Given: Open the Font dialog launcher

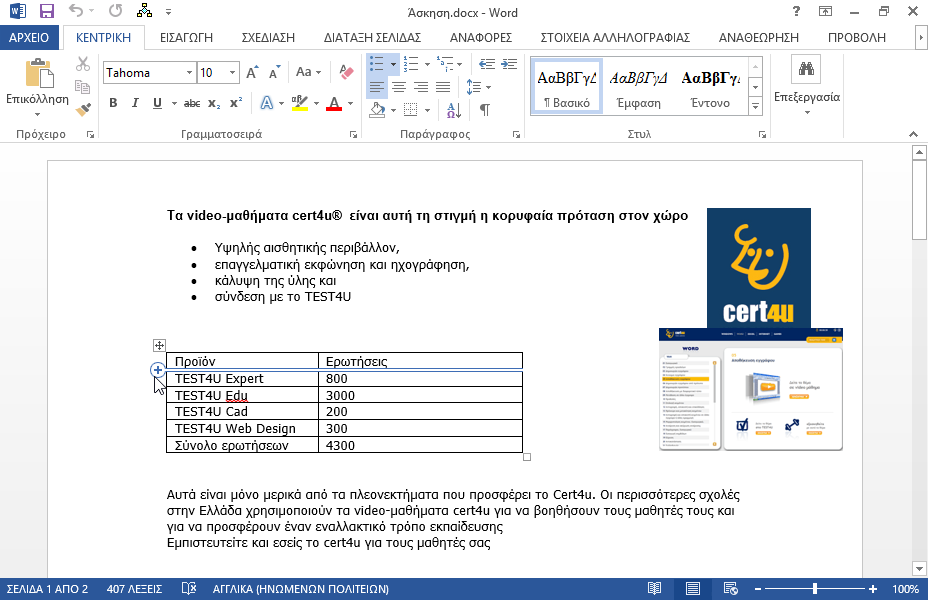Looking at the screenshot, I should click(x=353, y=135).
